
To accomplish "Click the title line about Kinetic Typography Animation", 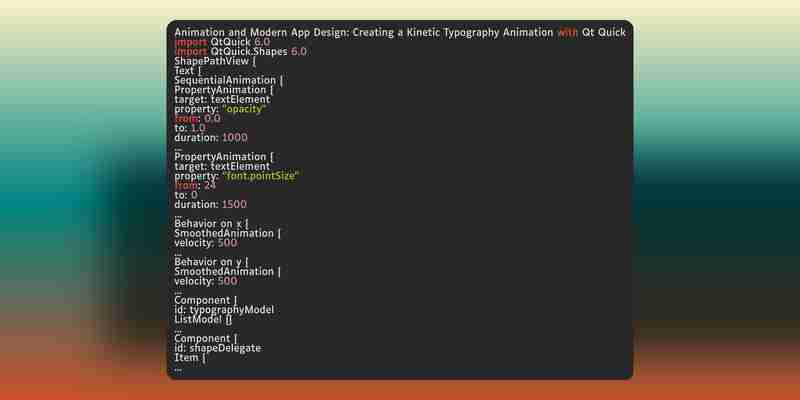I will coord(400,33).
